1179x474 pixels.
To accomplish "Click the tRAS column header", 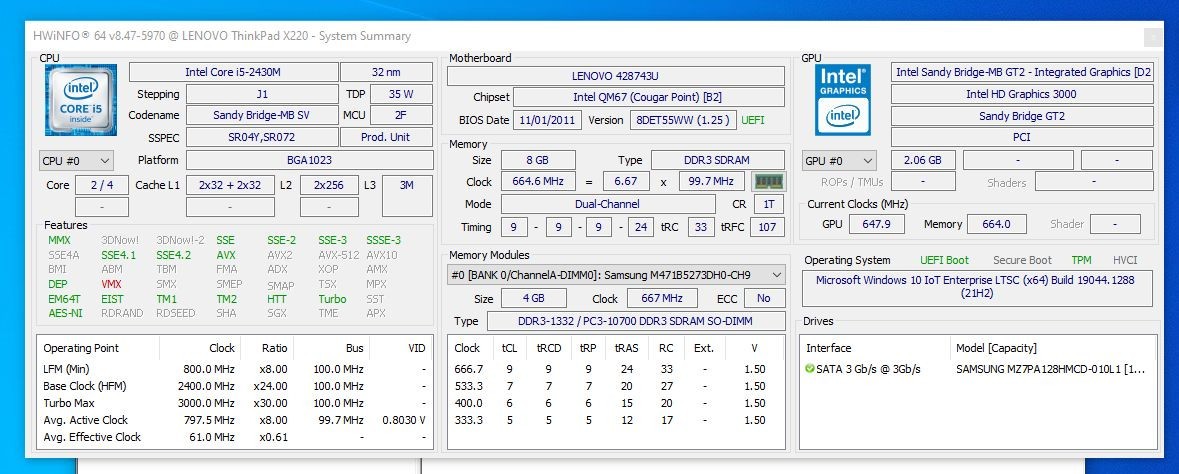I will (x=627, y=348).
